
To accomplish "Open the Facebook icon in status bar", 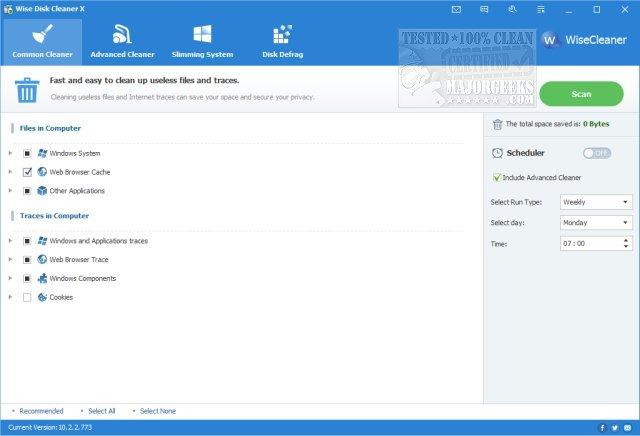I will [602, 427].
